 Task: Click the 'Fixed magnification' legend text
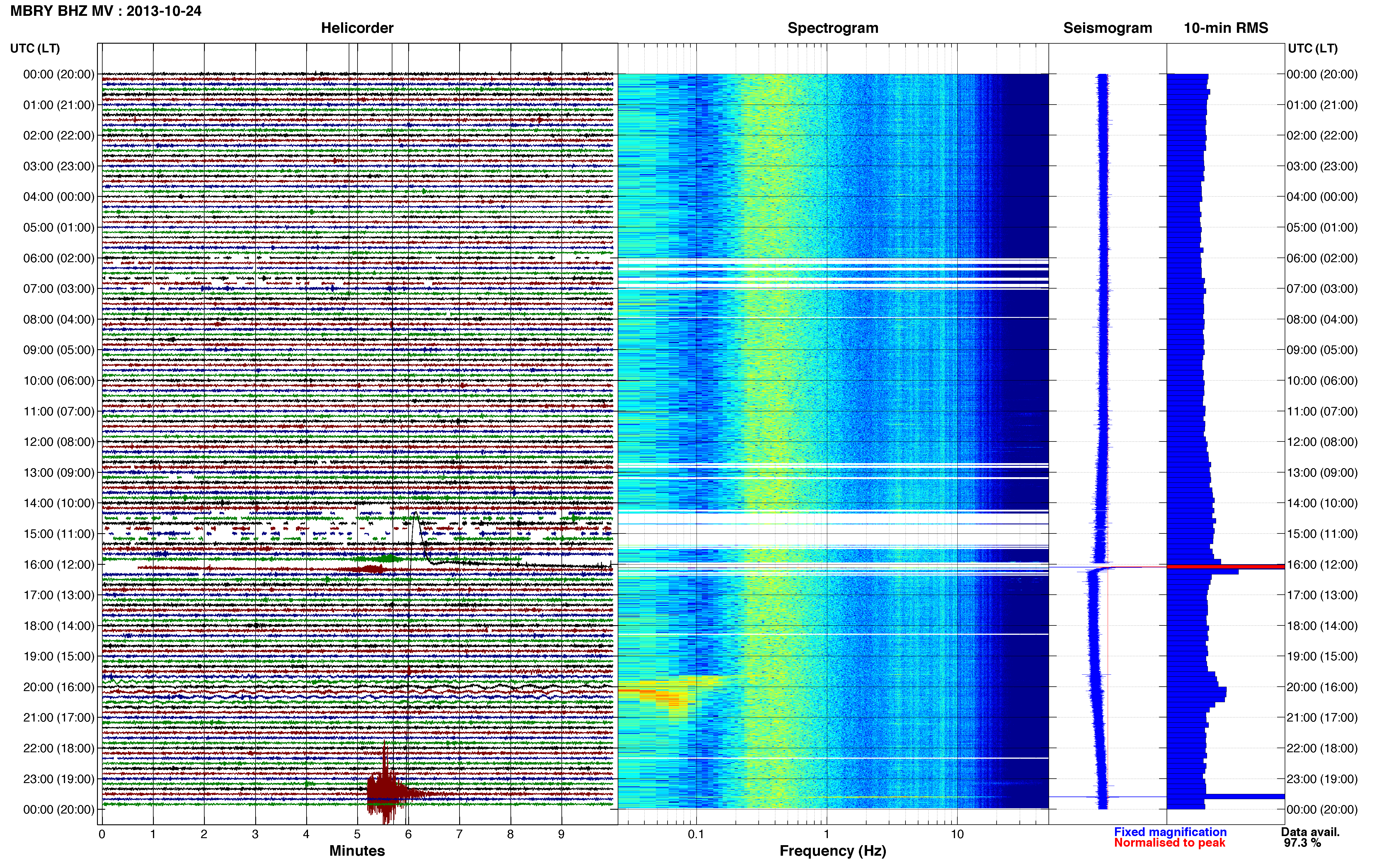1170,832
